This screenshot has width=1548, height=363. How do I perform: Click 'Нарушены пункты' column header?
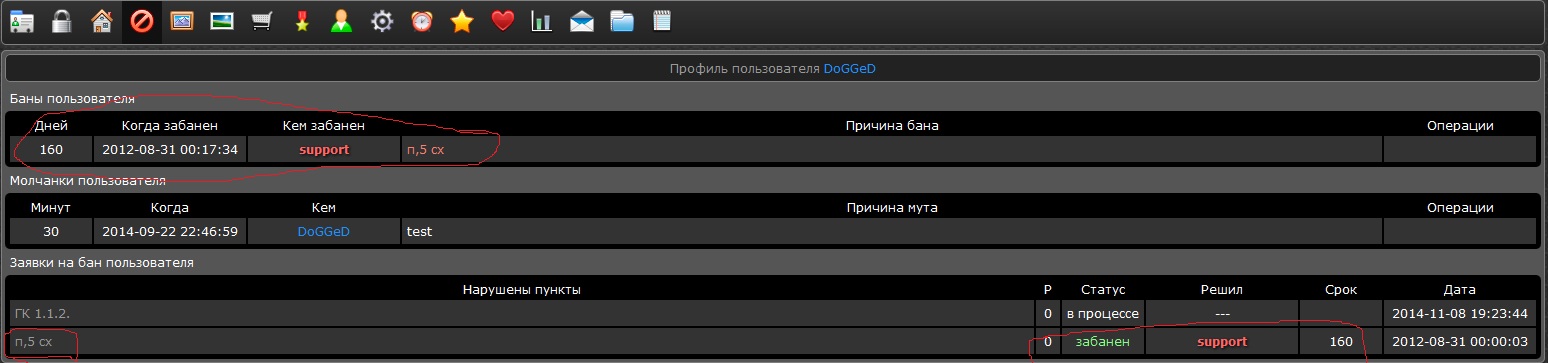[522, 290]
